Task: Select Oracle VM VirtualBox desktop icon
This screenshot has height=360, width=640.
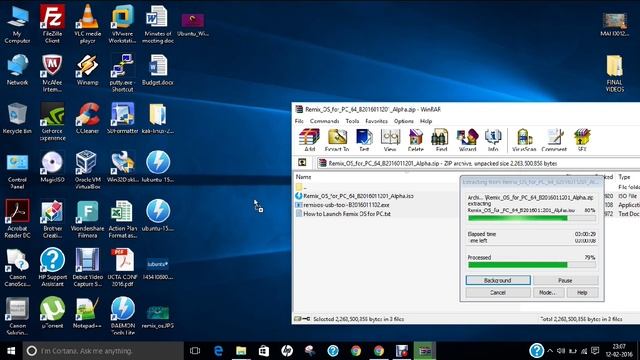Action: point(87,170)
